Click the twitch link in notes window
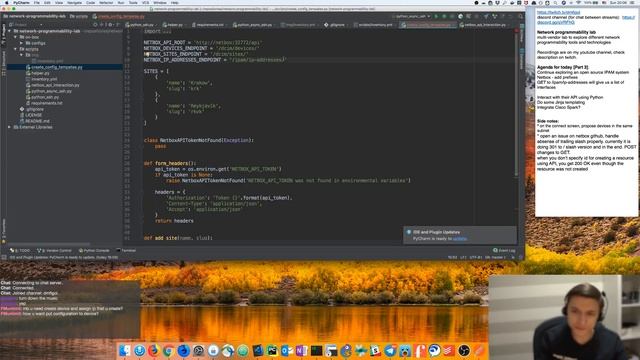This screenshot has height=360, width=640. 558,13
